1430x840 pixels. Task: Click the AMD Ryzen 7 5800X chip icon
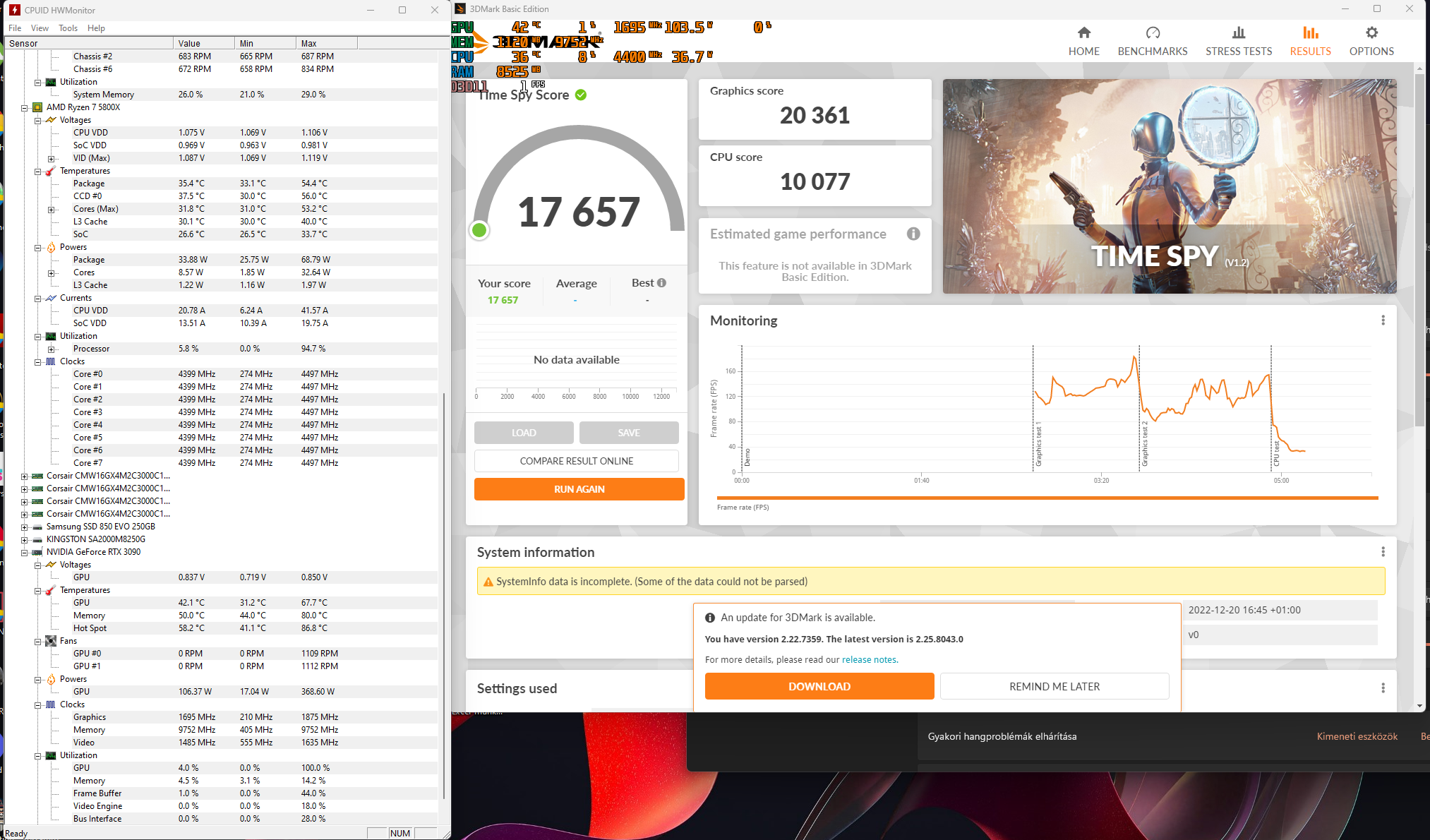tap(37, 107)
